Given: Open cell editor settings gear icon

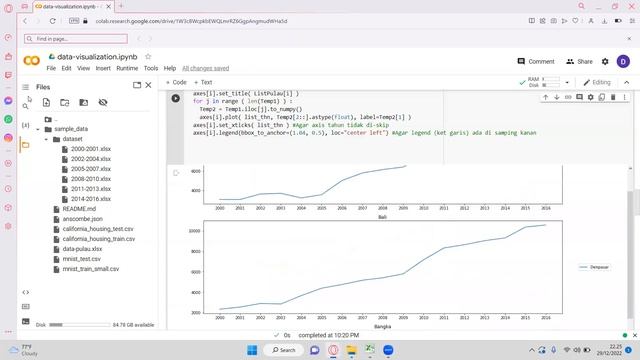Looking at the screenshot, I should pos(591,97).
